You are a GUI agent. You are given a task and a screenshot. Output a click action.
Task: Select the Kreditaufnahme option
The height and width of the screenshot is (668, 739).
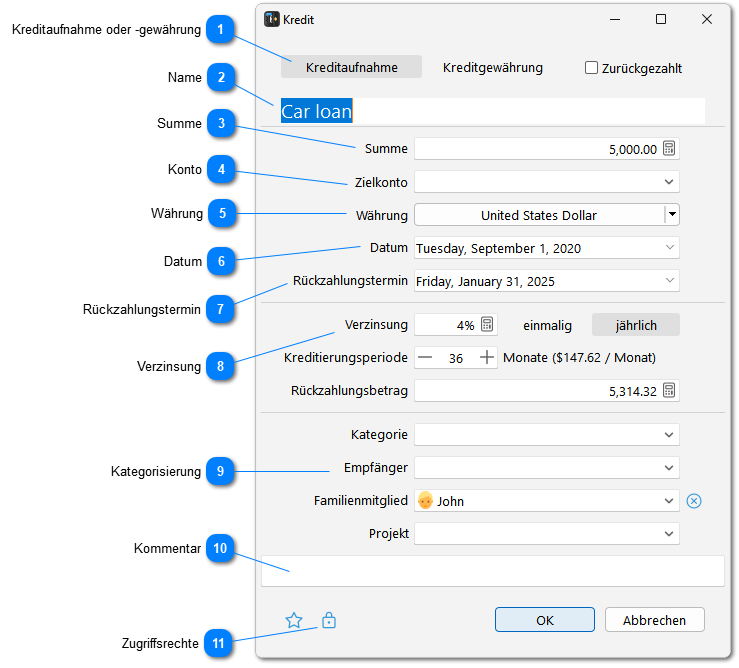point(352,67)
